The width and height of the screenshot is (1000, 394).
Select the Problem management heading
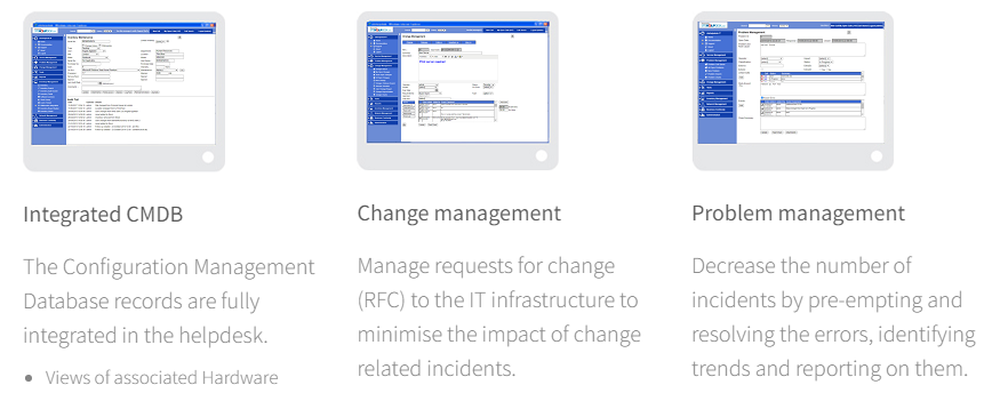tap(798, 213)
